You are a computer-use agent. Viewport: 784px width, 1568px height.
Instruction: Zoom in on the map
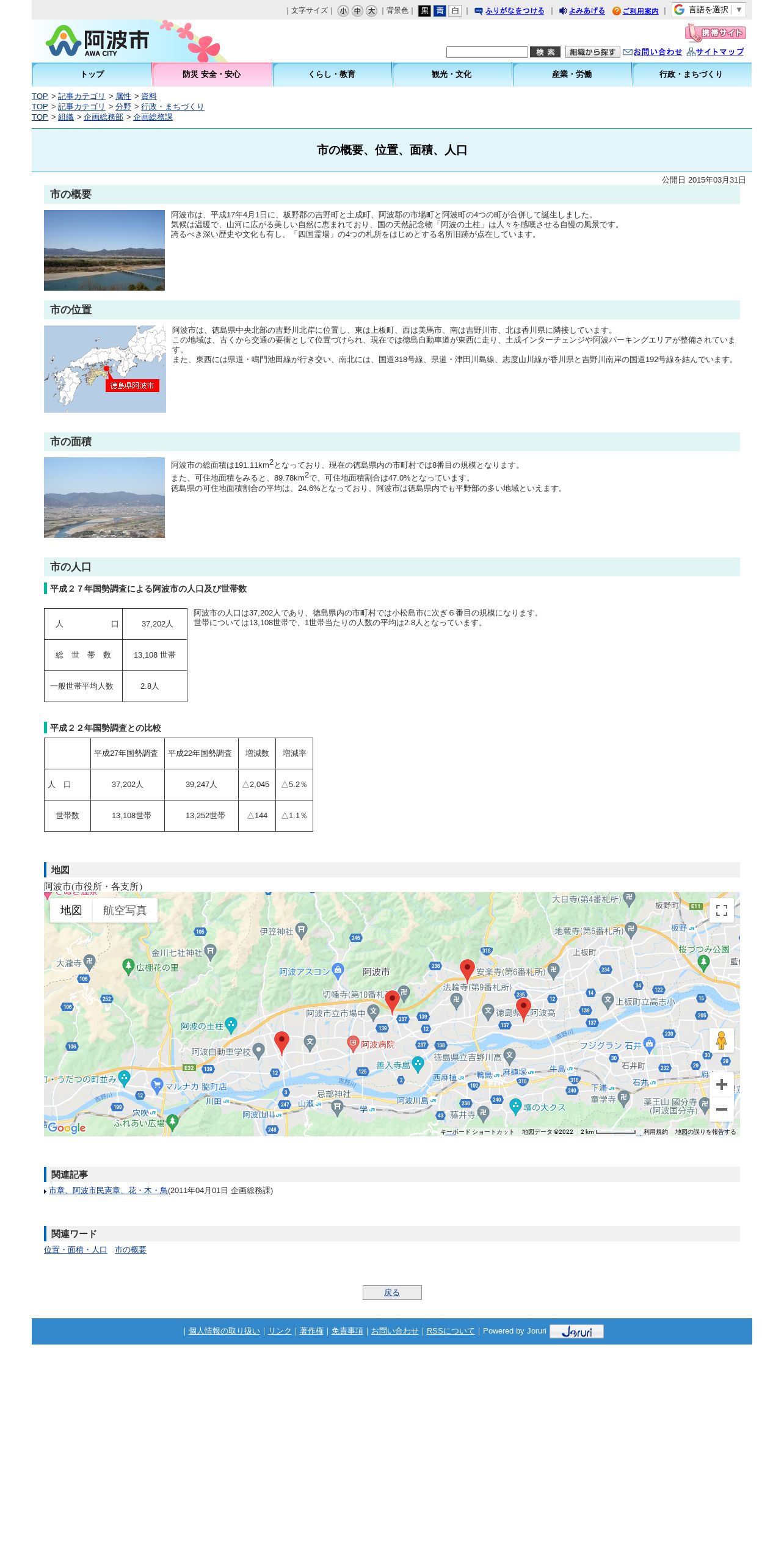(x=722, y=1084)
